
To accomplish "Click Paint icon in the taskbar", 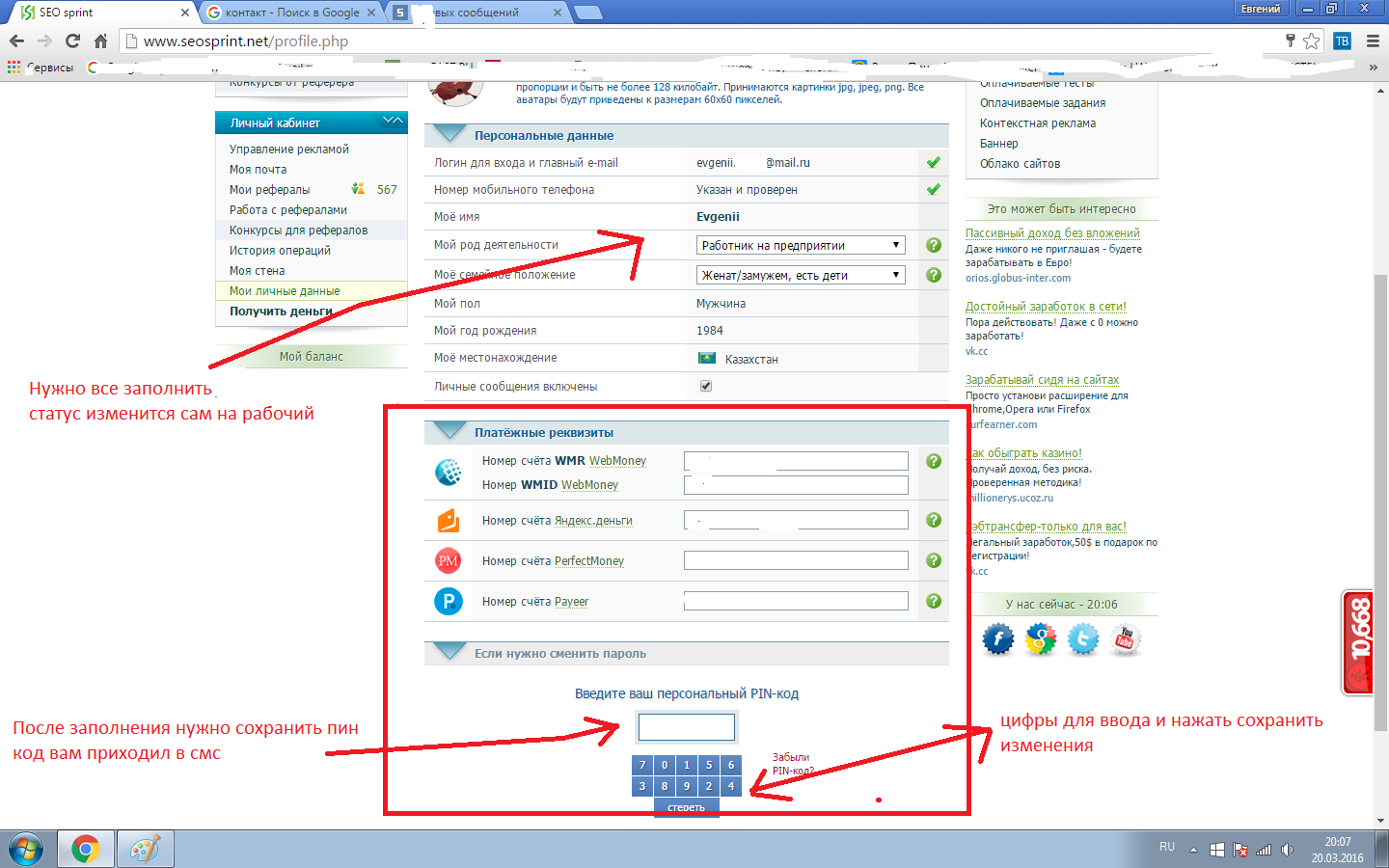I will [x=145, y=850].
